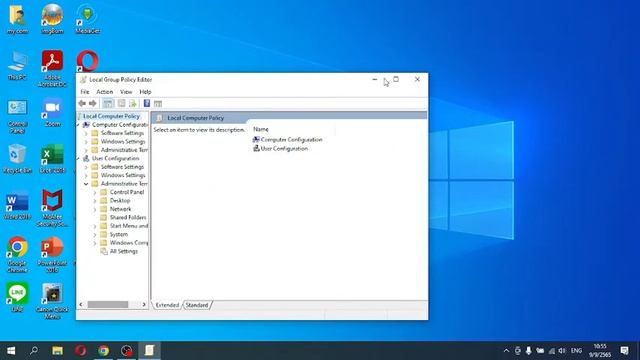Expand the Desktop tree node
This screenshot has width=640, height=360.
[x=95, y=200]
